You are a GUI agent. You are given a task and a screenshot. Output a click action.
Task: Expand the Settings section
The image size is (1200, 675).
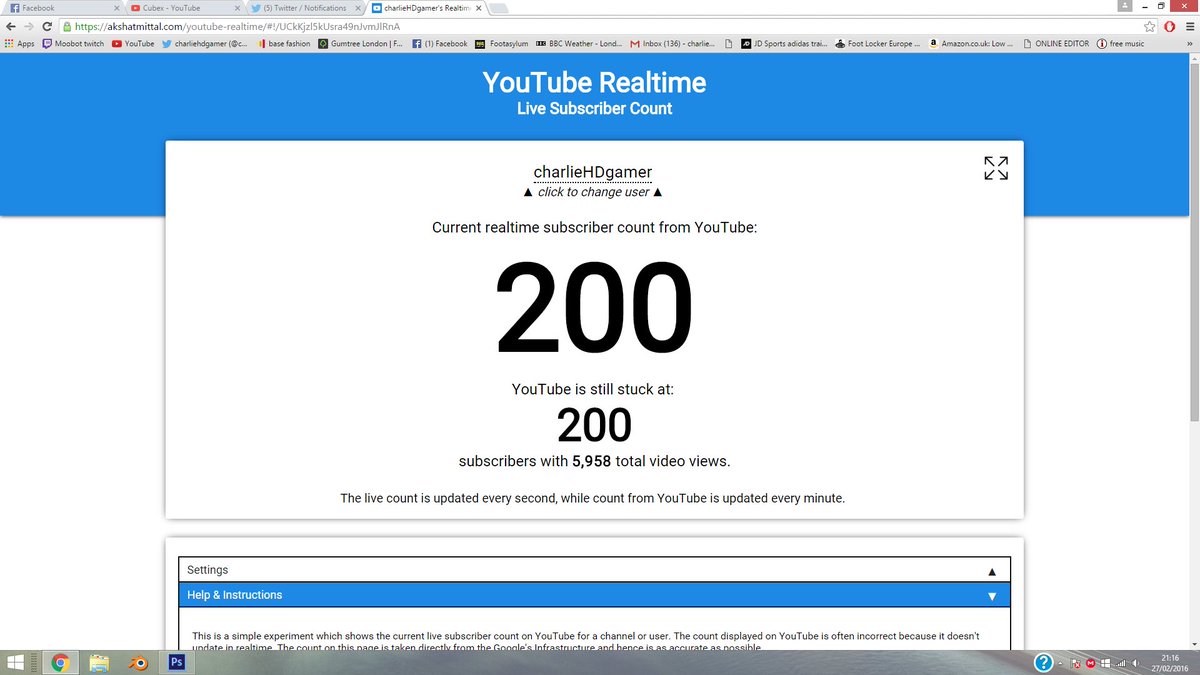(594, 570)
